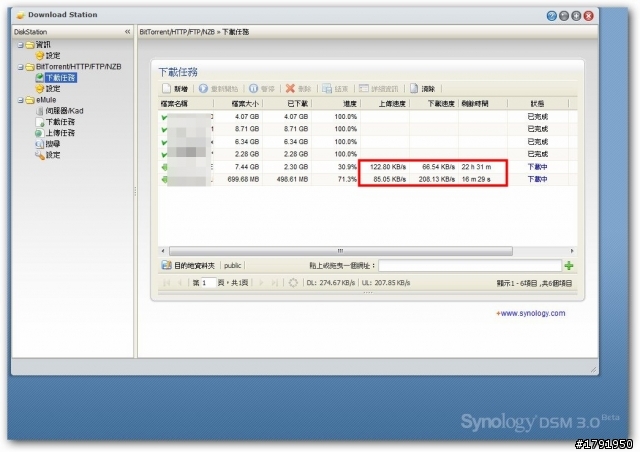Collapse the BitTorrent/HTTP/FTP/NZB tree folder
640x452 pixels.
click(x=20, y=67)
